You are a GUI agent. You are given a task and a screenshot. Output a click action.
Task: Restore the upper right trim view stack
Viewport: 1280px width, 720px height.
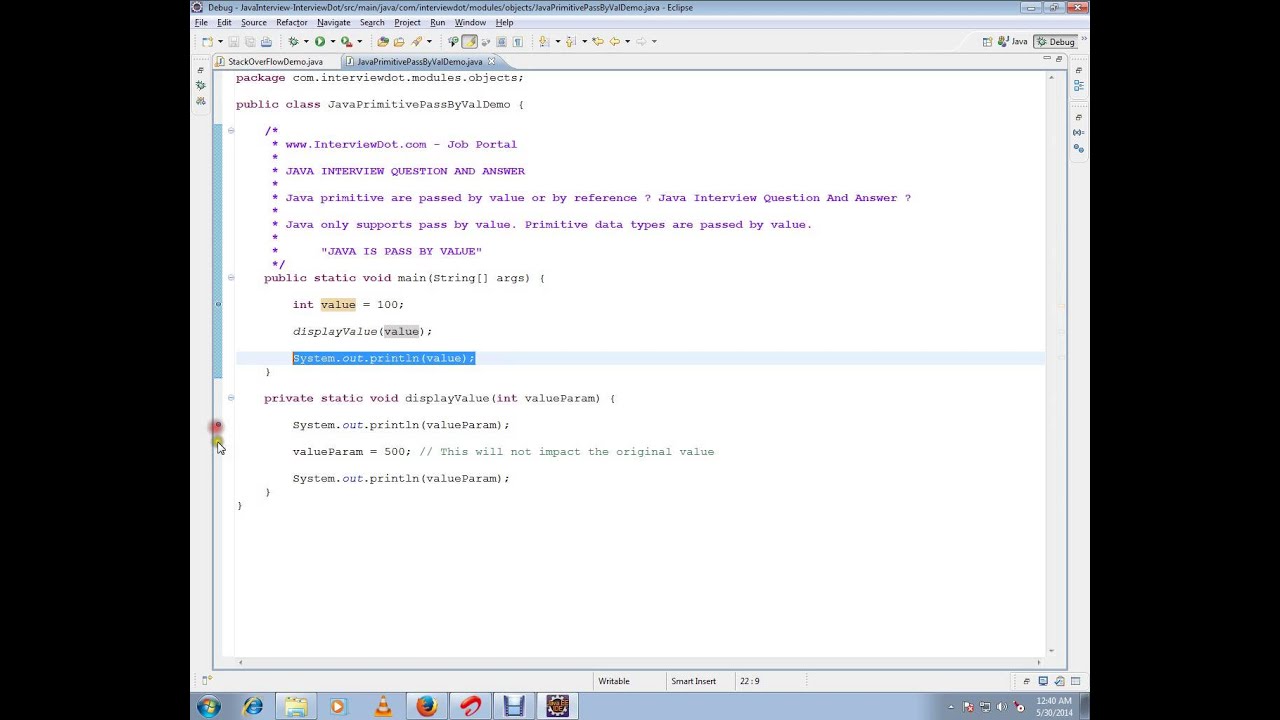tap(1078, 71)
